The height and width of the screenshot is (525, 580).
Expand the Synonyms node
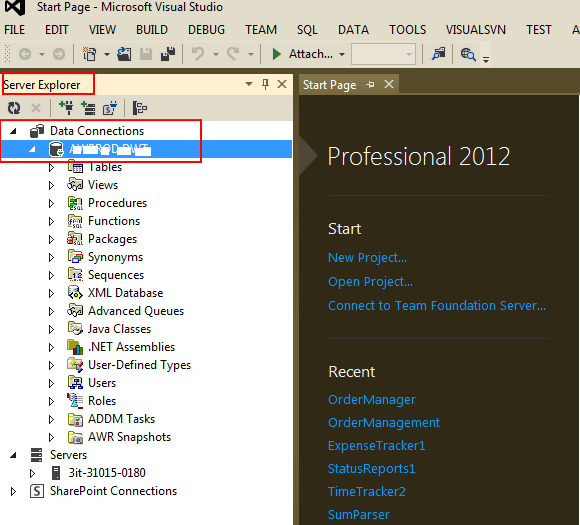[51, 257]
